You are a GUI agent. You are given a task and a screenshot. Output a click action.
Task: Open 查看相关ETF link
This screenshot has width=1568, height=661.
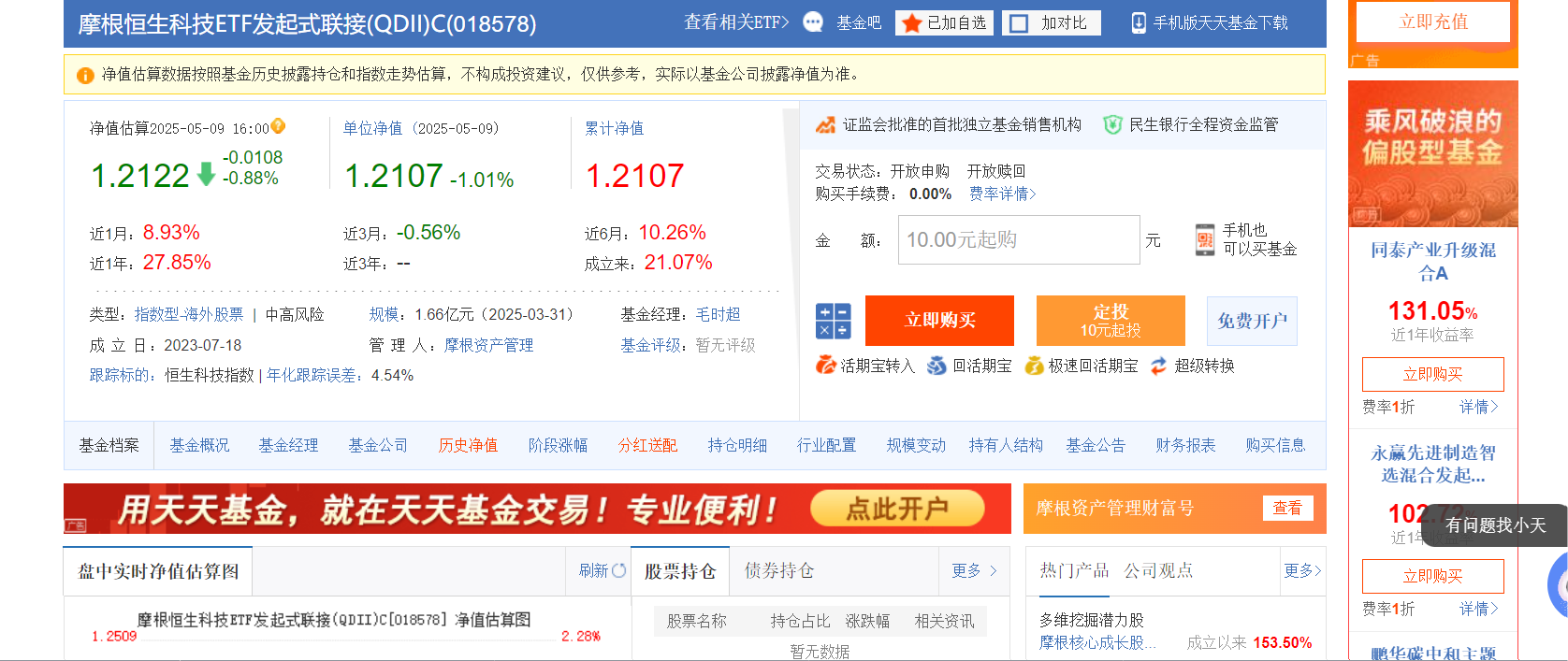click(736, 22)
